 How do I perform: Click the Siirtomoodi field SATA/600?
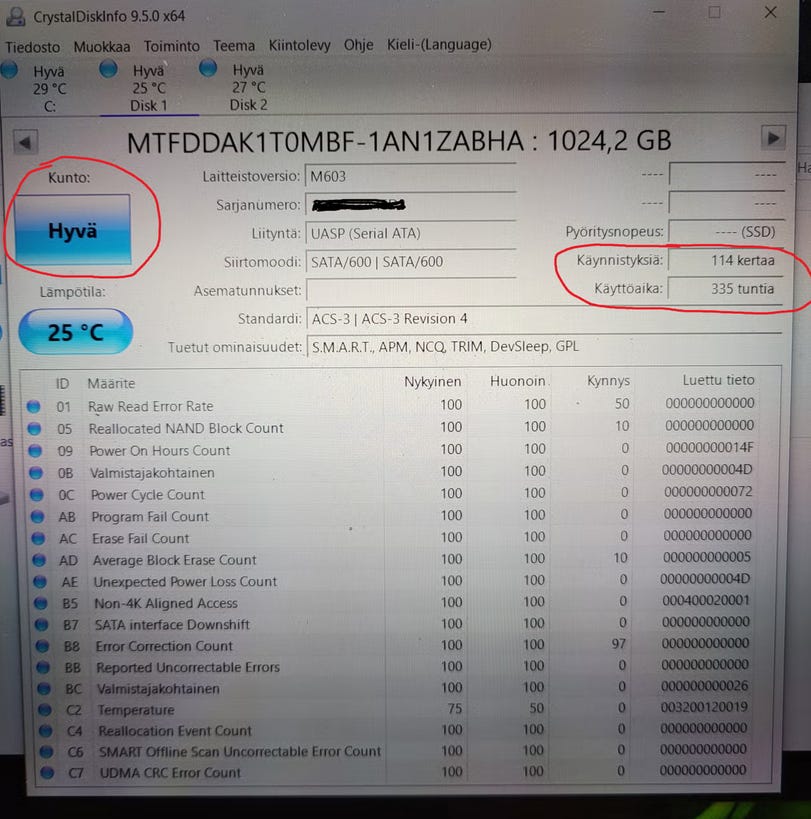(410, 261)
